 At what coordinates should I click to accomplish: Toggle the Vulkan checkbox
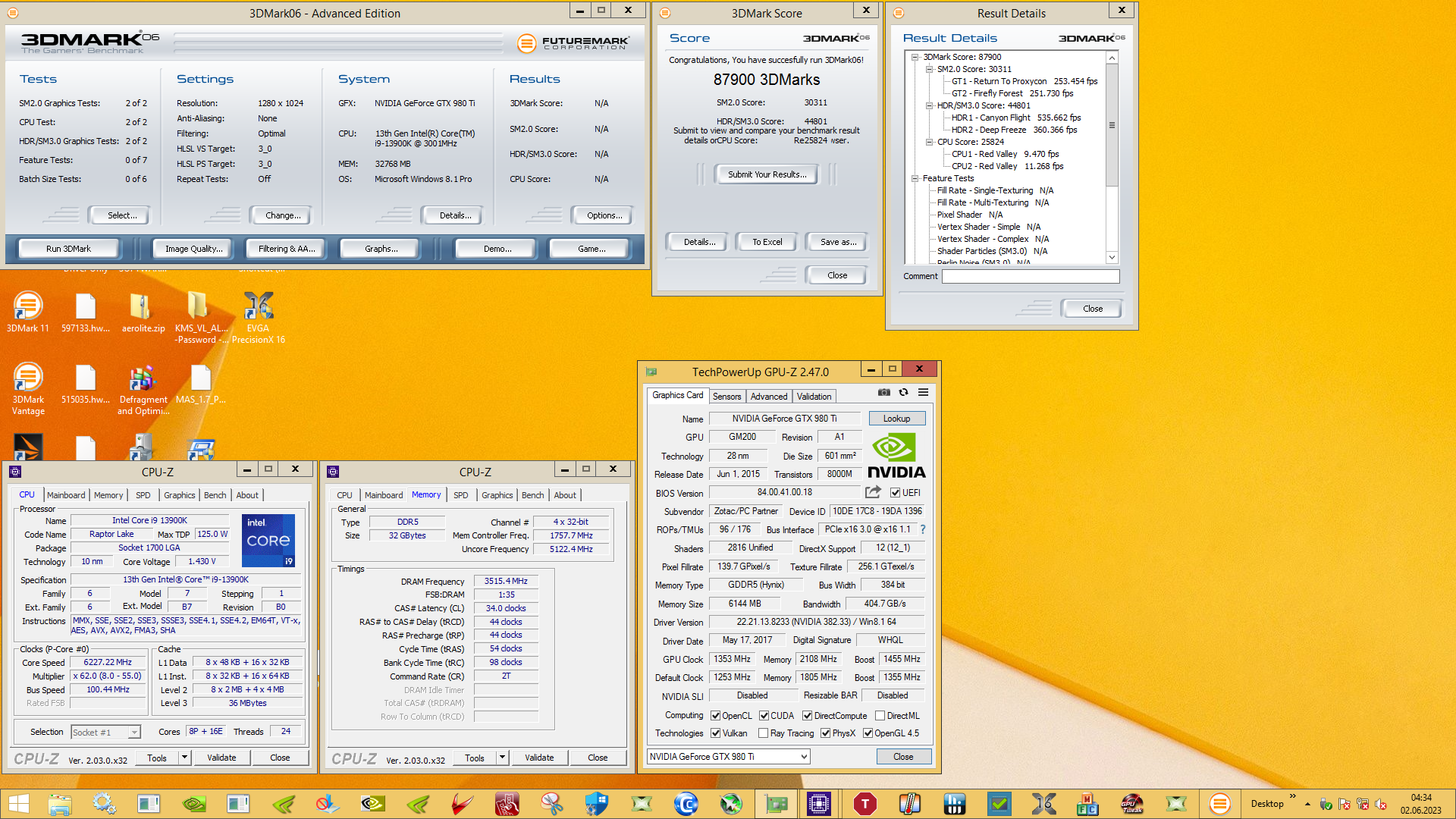tap(715, 733)
